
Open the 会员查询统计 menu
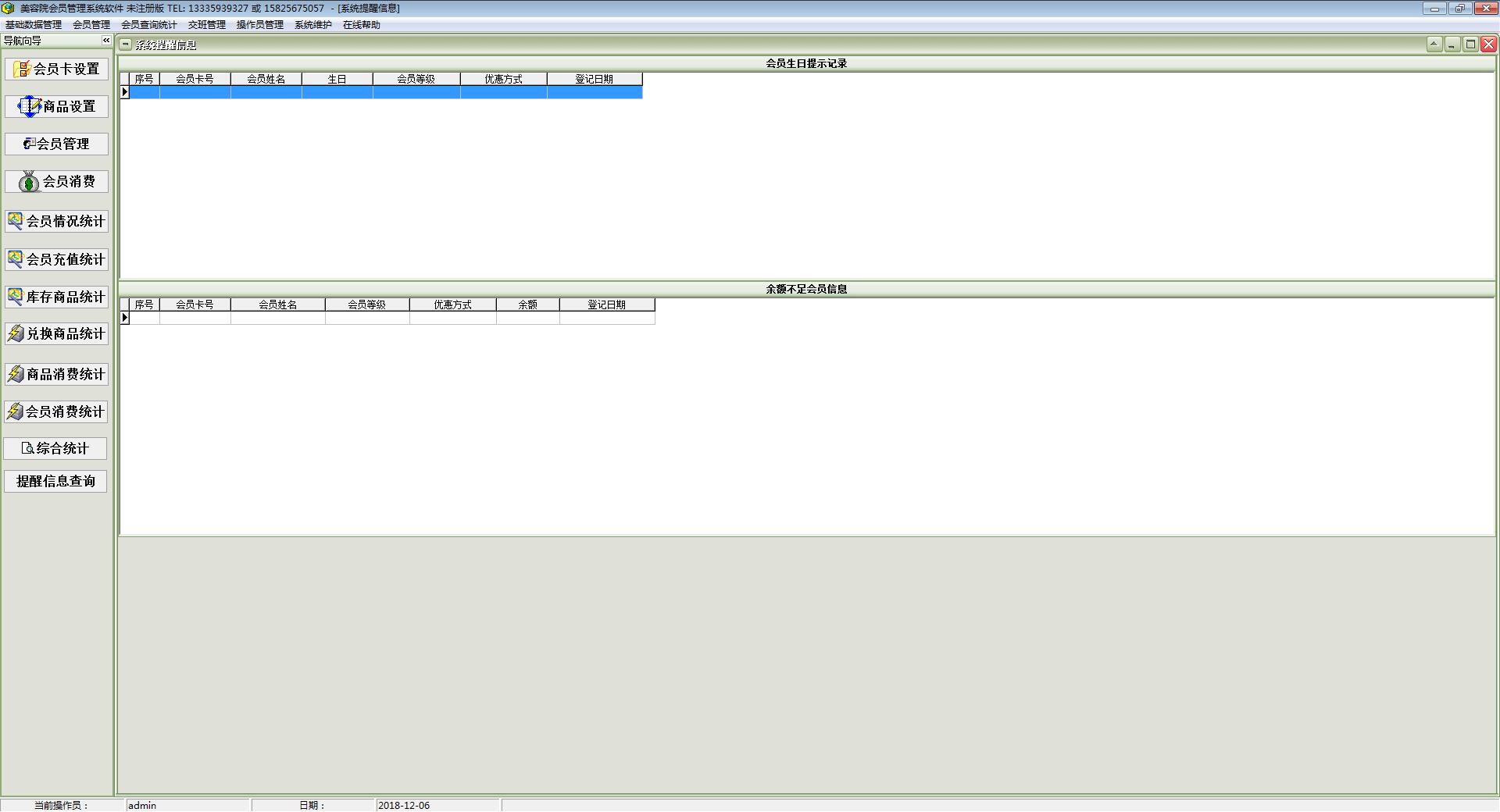[149, 25]
